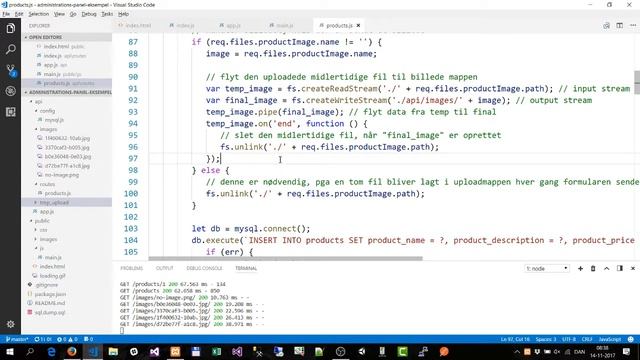
Task: Open the Search view in activity bar
Action: tap(11, 49)
